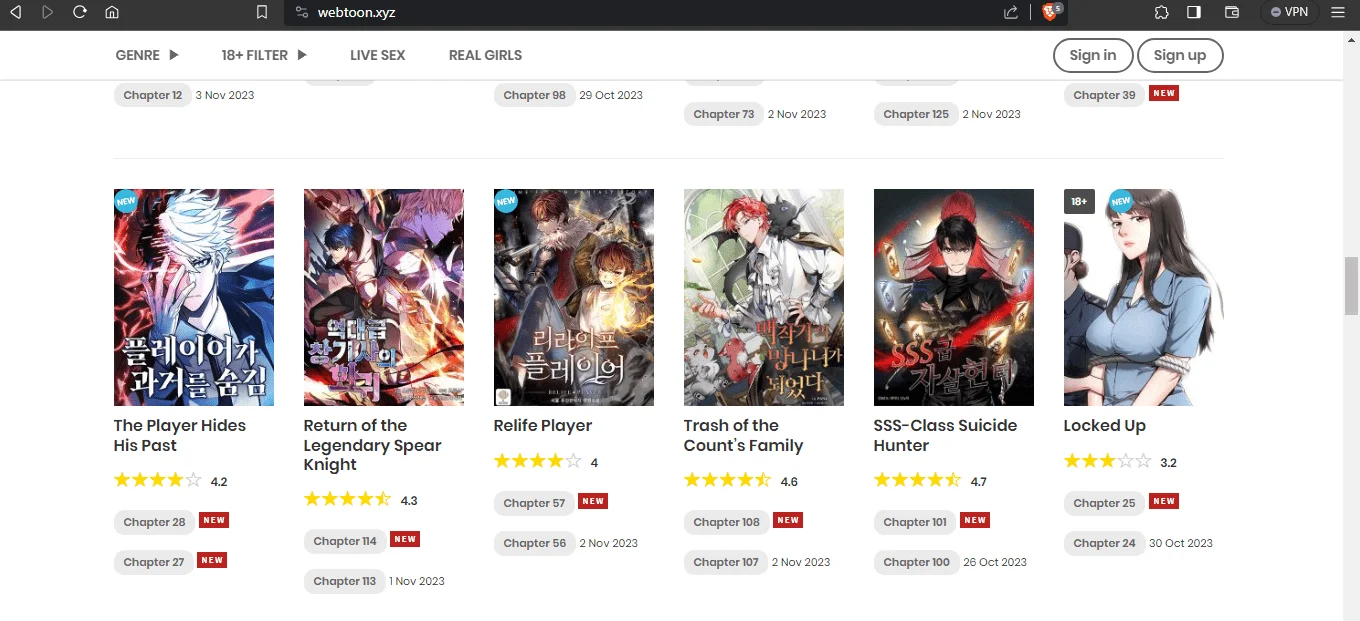Screen dimensions: 1360x621
Task: Reload the page with the refresh icon
Action: coord(80,12)
